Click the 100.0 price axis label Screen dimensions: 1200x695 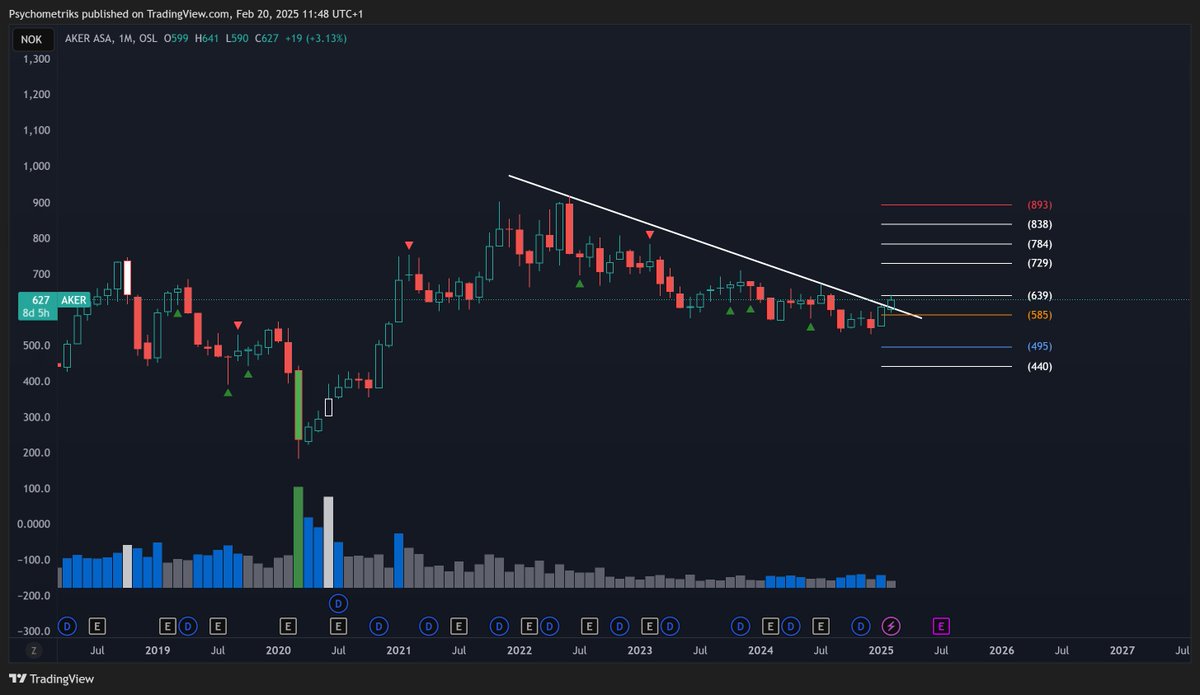[x=37, y=489]
